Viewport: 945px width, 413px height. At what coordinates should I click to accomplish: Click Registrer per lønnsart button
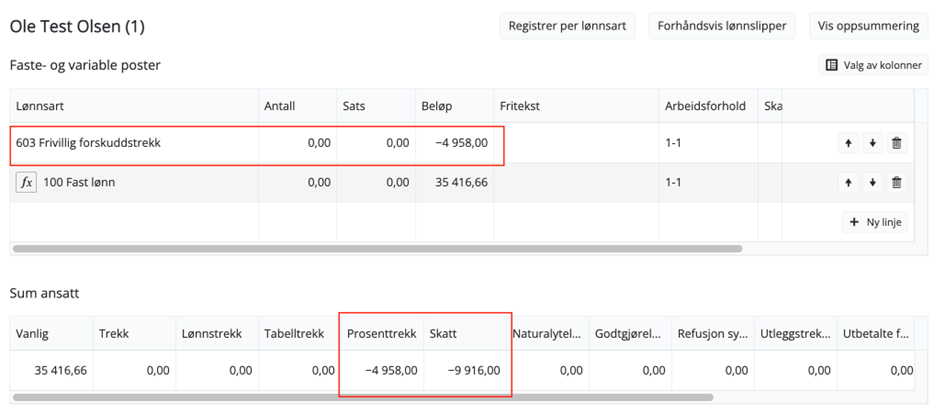567,26
